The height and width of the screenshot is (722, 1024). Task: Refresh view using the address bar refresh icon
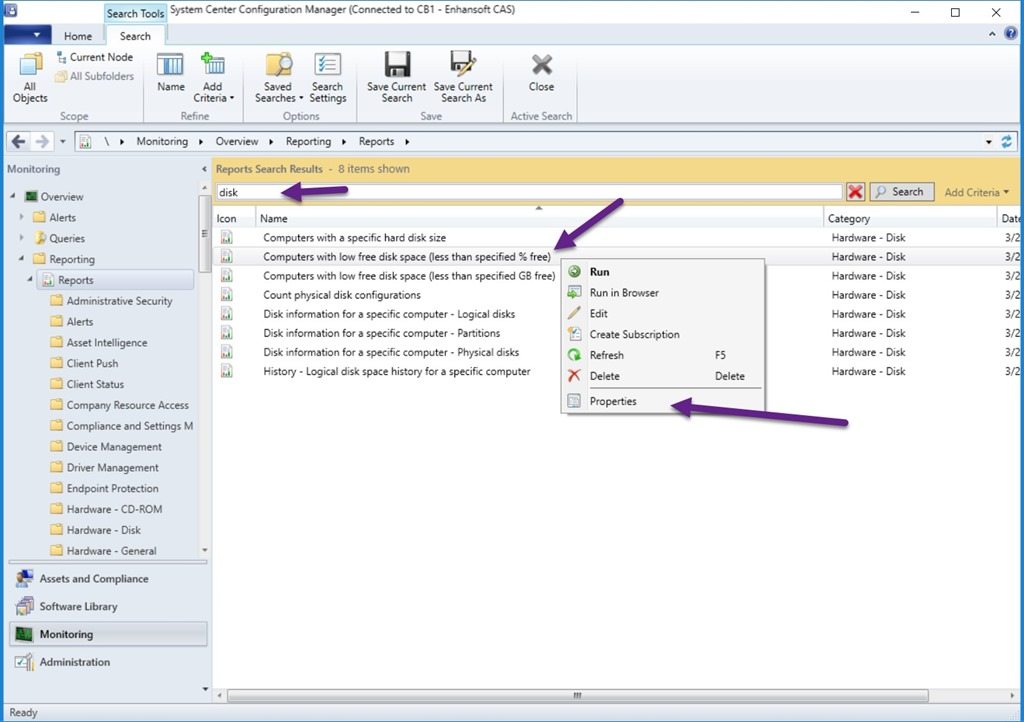tap(1006, 142)
